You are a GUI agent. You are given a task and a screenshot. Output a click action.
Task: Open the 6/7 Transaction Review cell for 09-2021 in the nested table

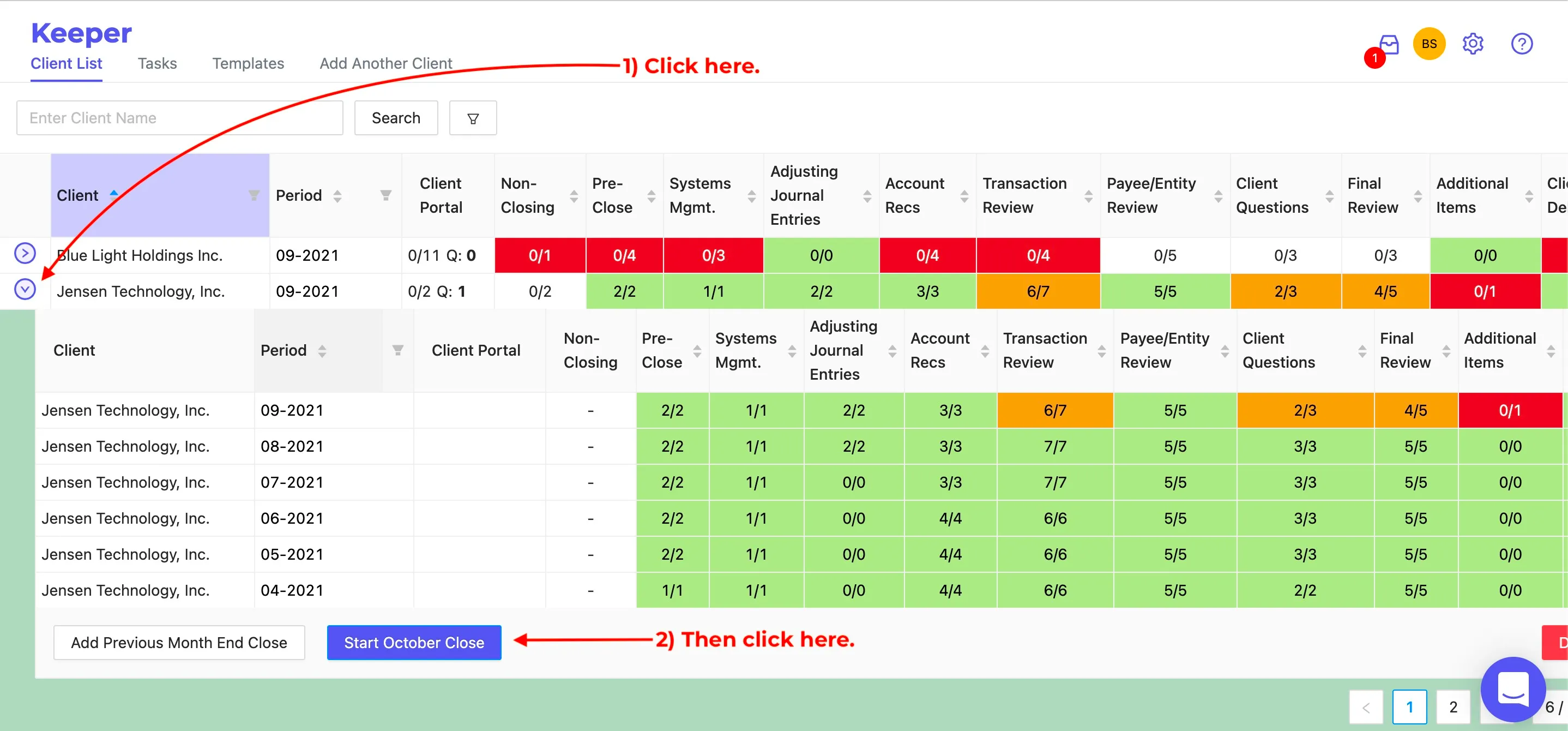1055,411
